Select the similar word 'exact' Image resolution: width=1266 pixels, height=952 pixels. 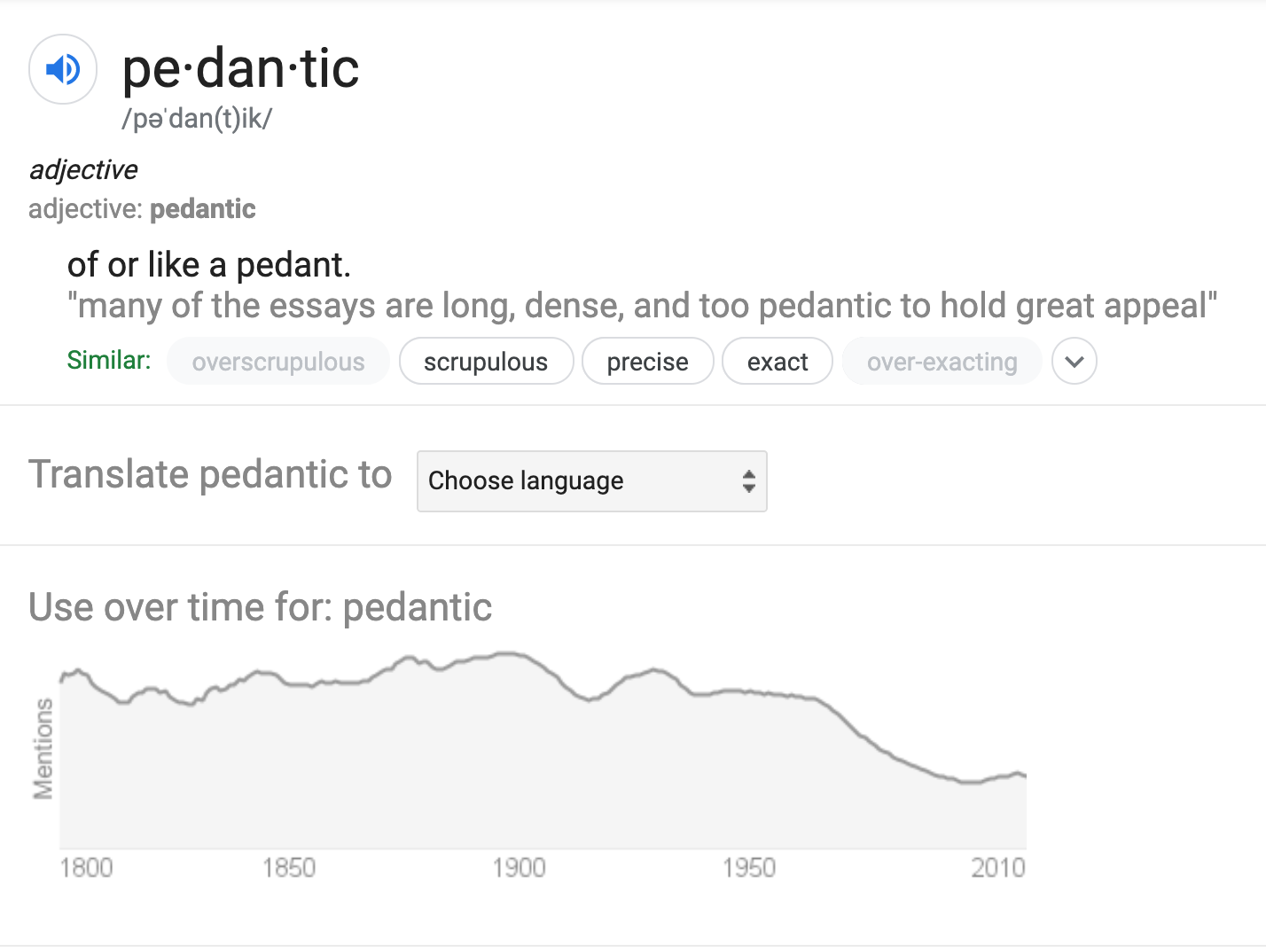pyautogui.click(x=778, y=362)
